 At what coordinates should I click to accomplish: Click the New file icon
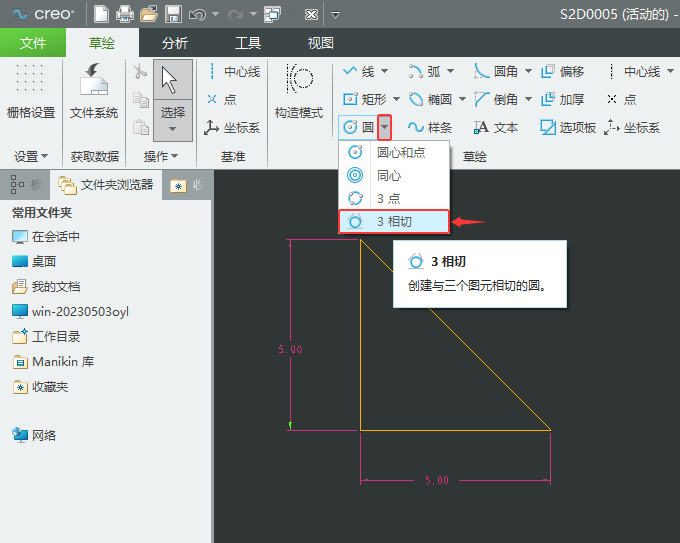101,14
